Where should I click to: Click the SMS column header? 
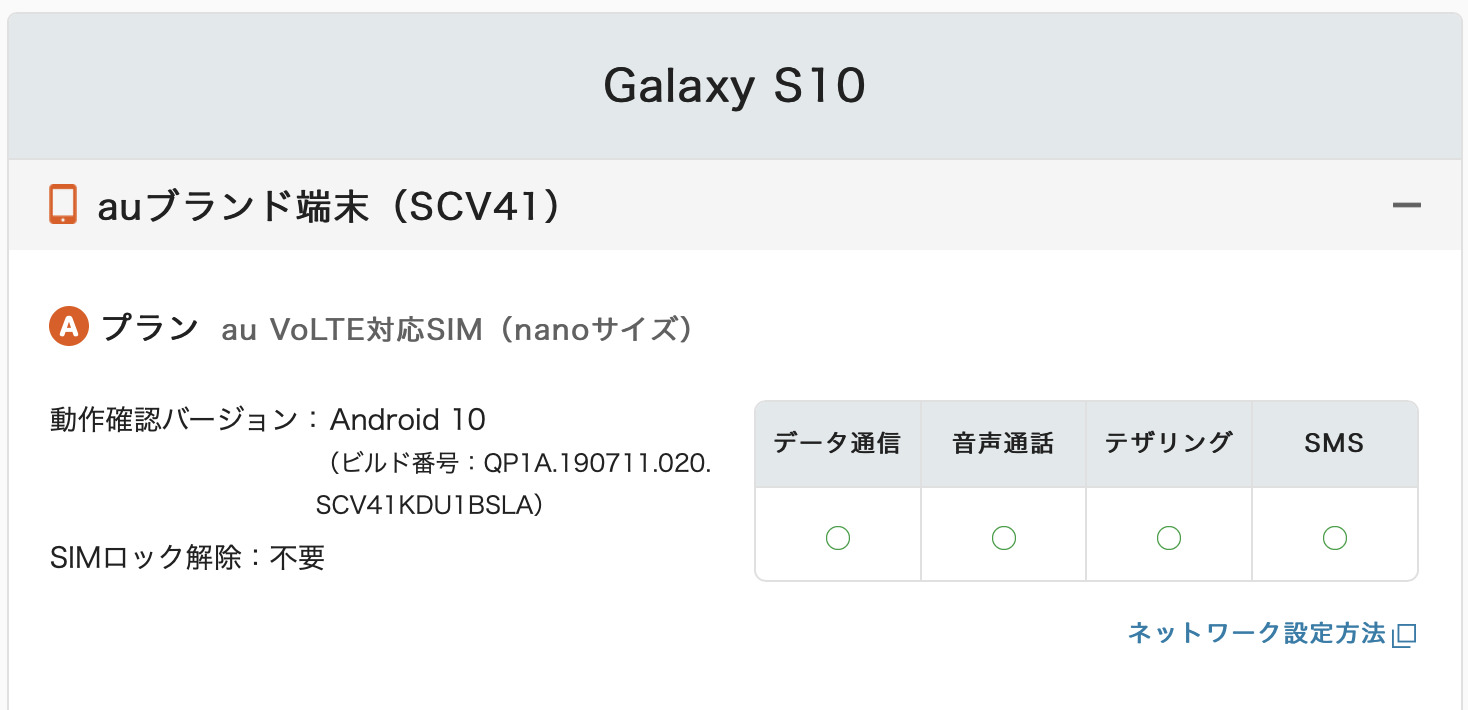[1334, 444]
